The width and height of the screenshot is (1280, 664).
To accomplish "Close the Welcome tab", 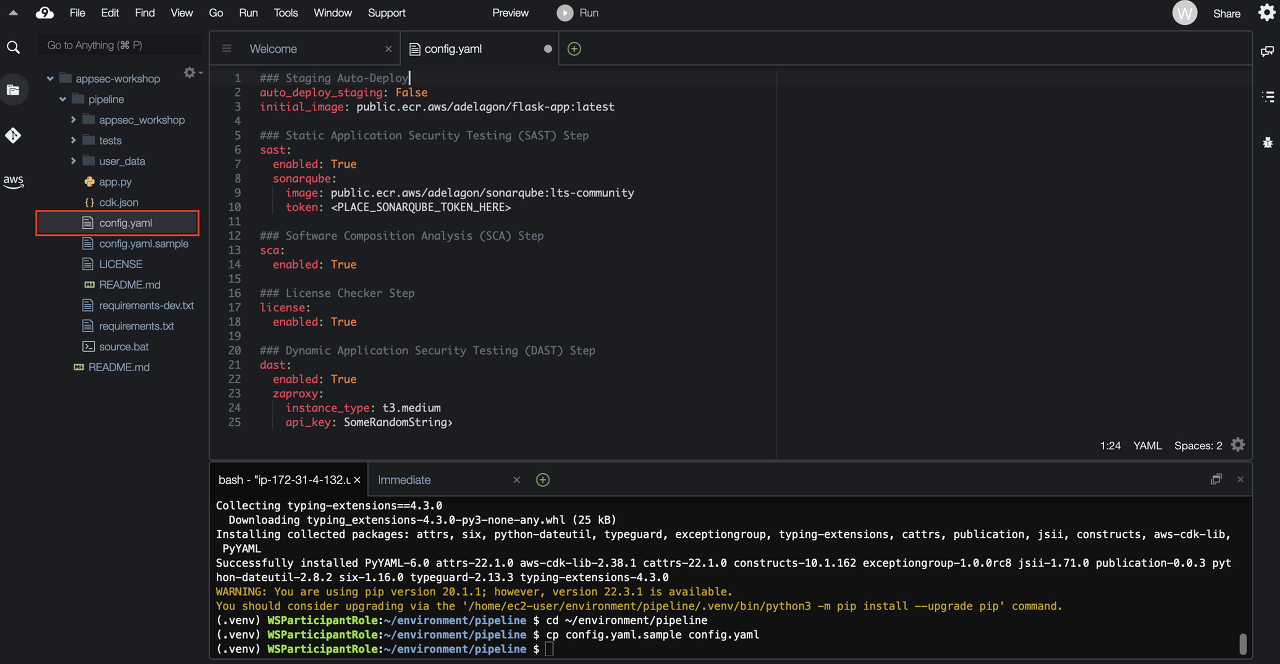I will pyautogui.click(x=388, y=48).
